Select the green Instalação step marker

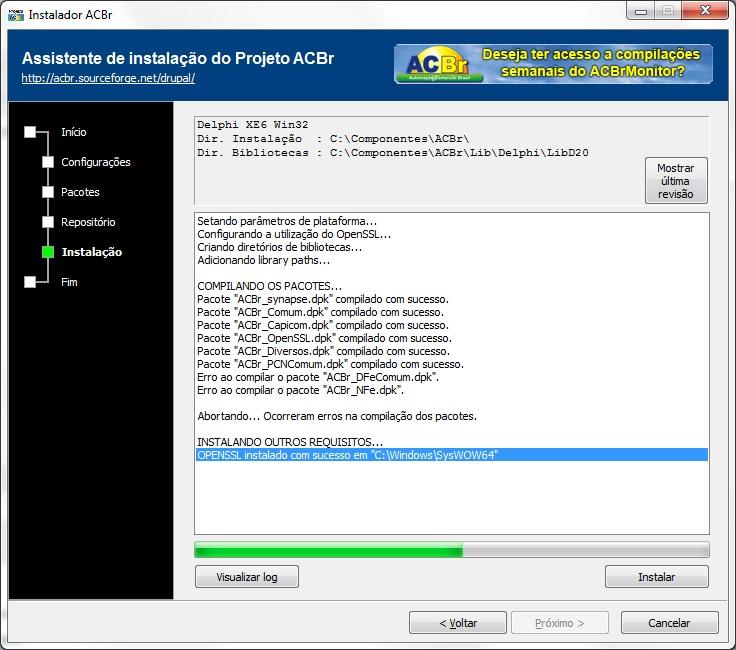[48, 252]
